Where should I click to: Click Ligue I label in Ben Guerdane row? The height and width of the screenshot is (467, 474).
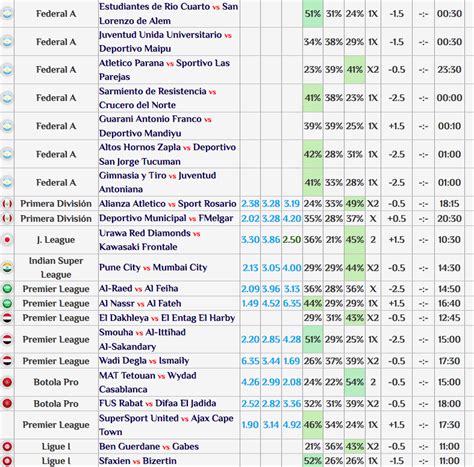(x=56, y=447)
